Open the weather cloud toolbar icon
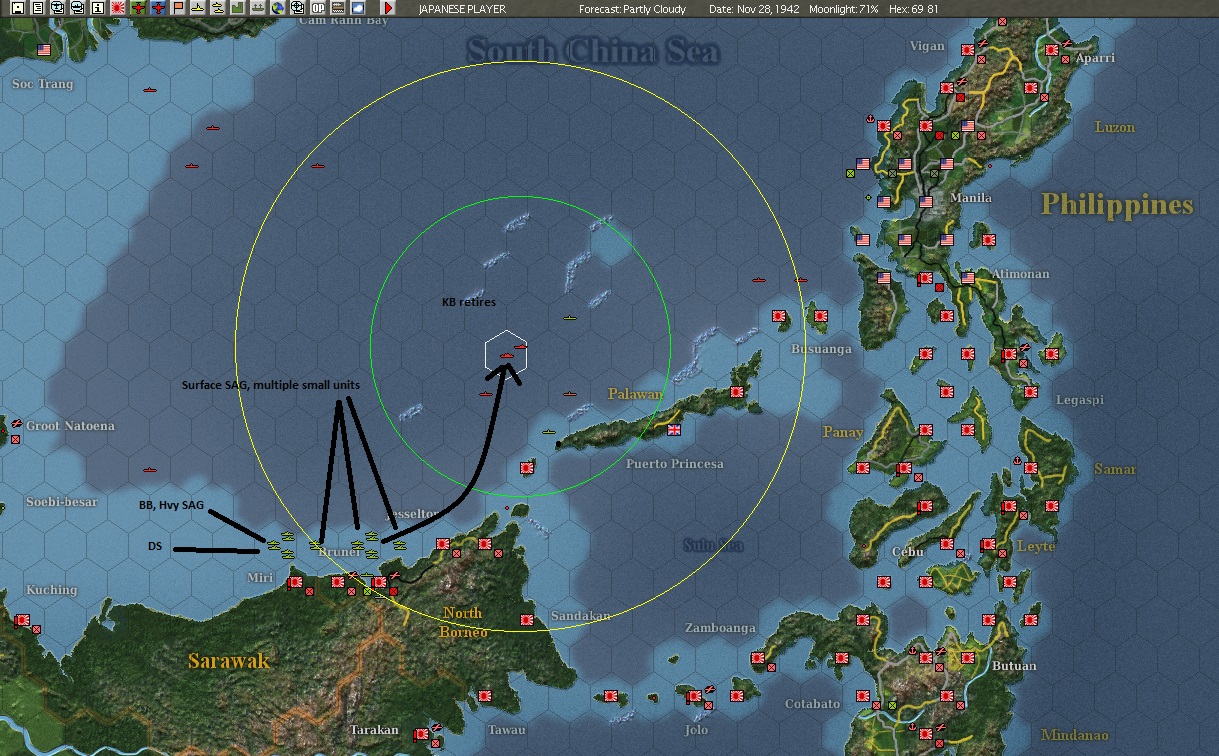1219x756 pixels. (357, 8)
